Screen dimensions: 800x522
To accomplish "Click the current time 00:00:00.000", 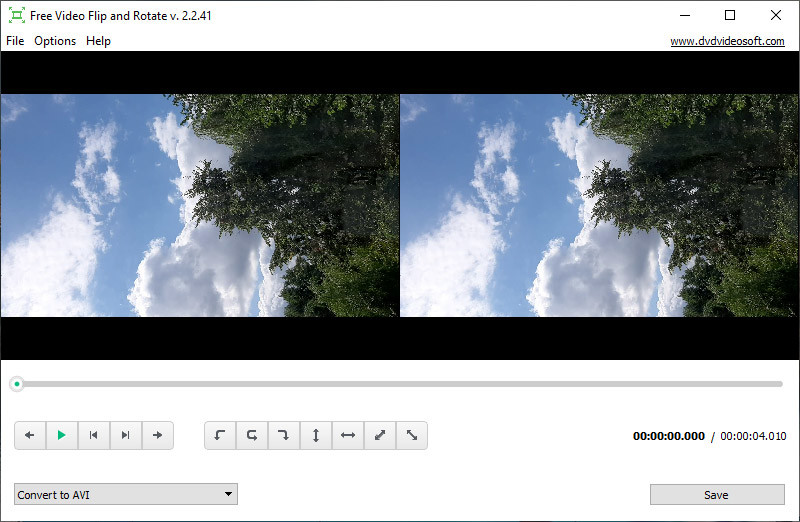I will pos(668,436).
